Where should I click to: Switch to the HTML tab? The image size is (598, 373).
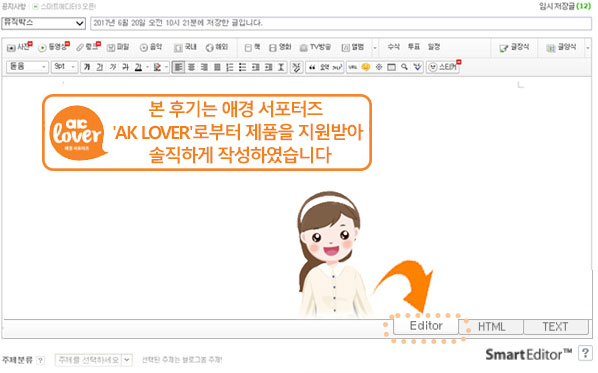pyautogui.click(x=491, y=327)
